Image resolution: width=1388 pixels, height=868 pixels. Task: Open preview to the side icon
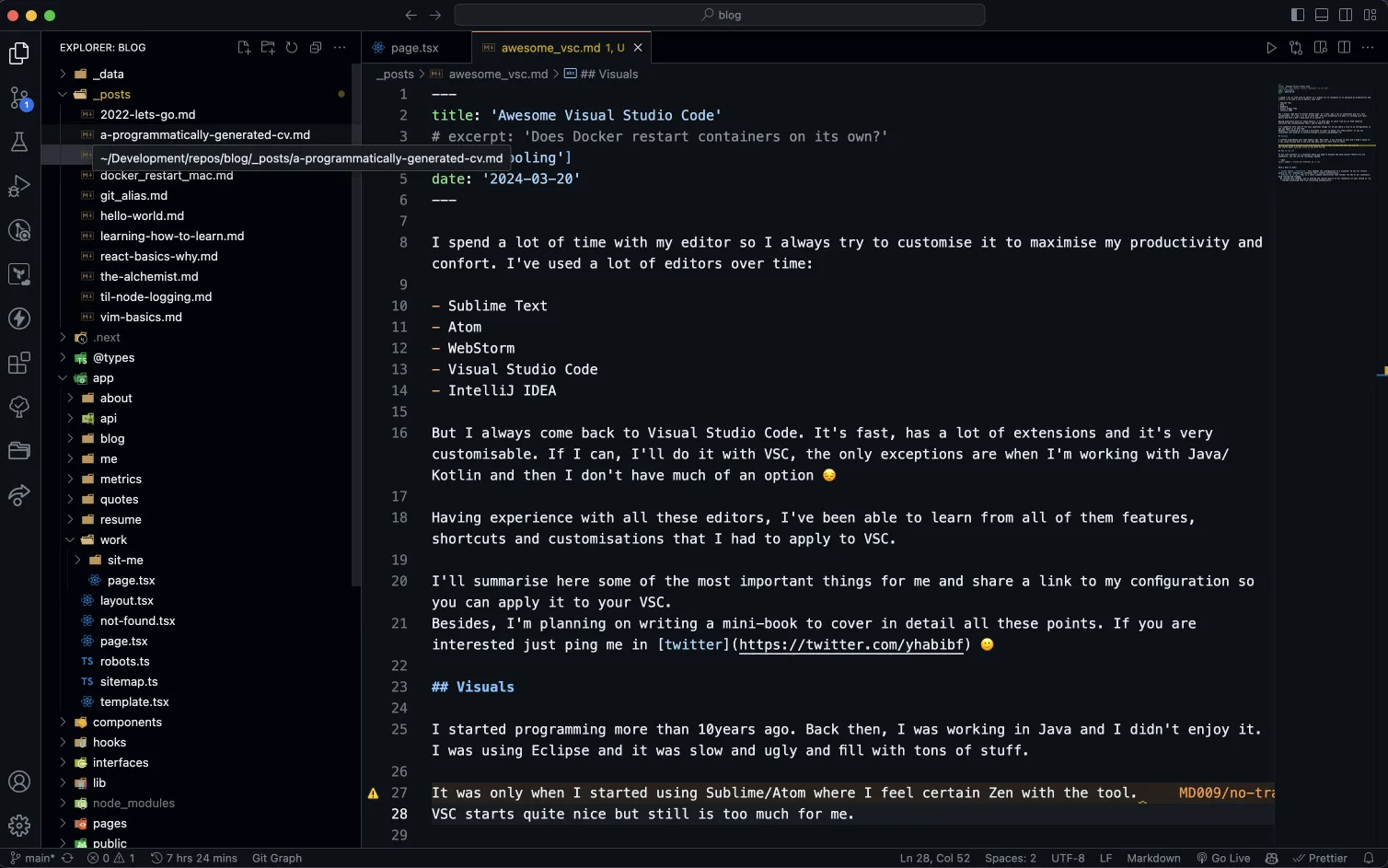tap(1320, 48)
